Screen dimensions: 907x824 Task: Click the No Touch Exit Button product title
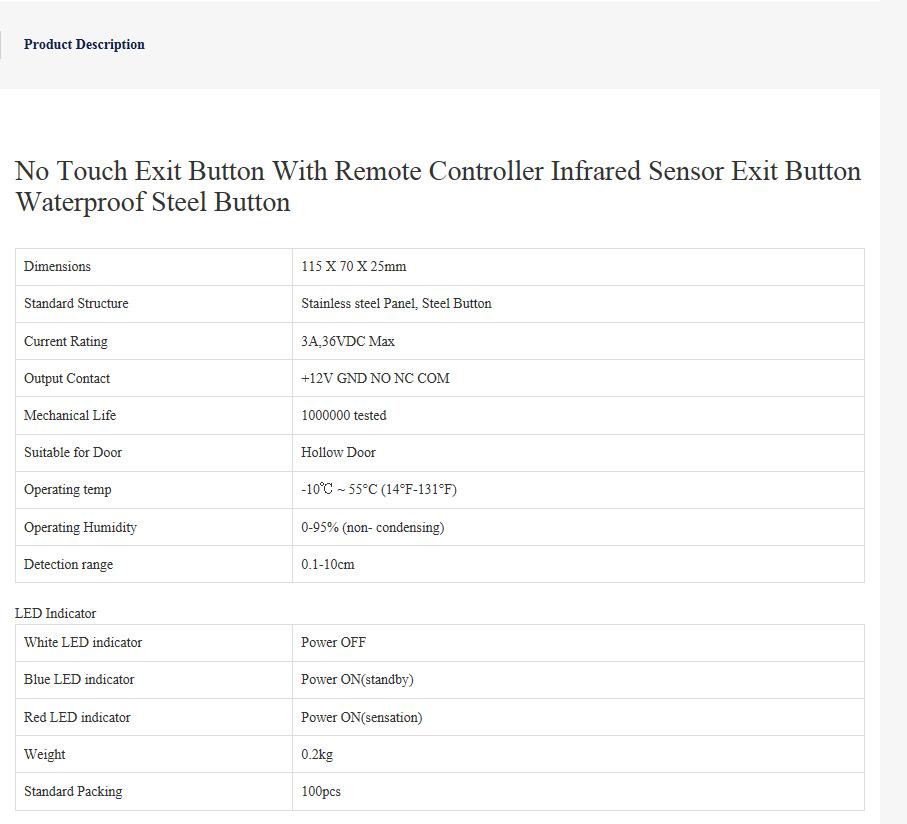437,186
